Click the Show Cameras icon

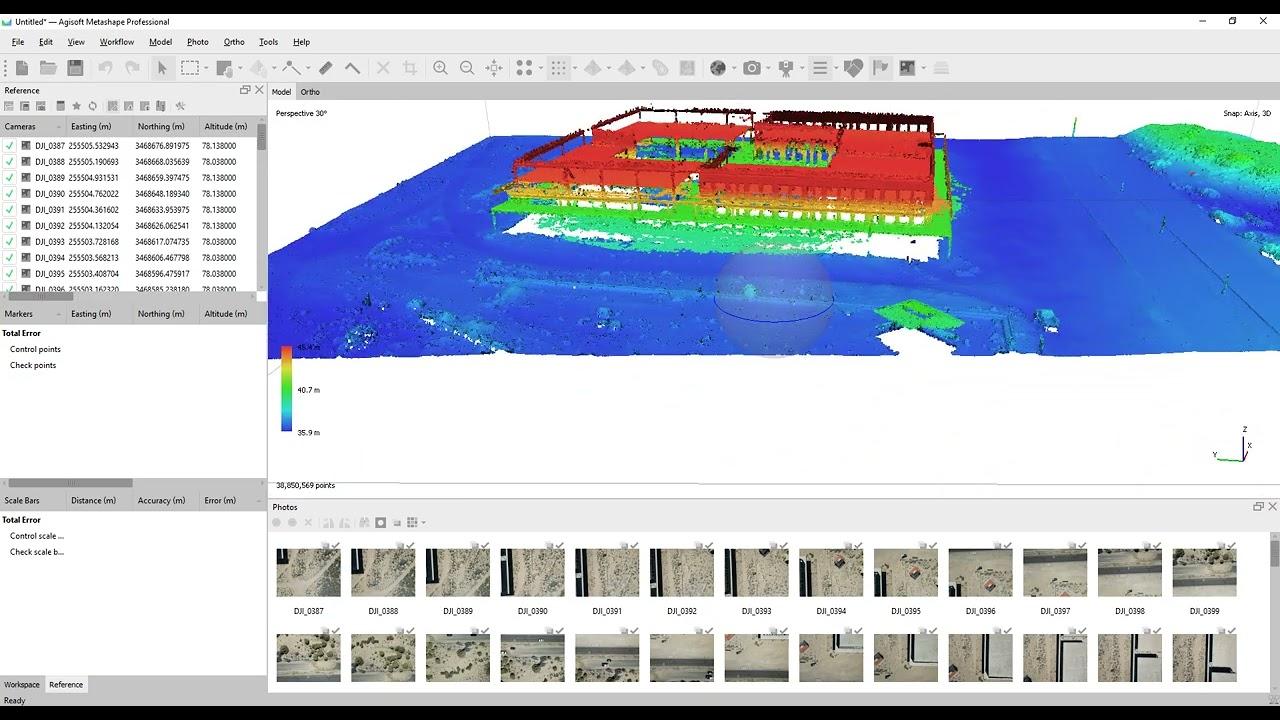pyautogui.click(x=752, y=68)
